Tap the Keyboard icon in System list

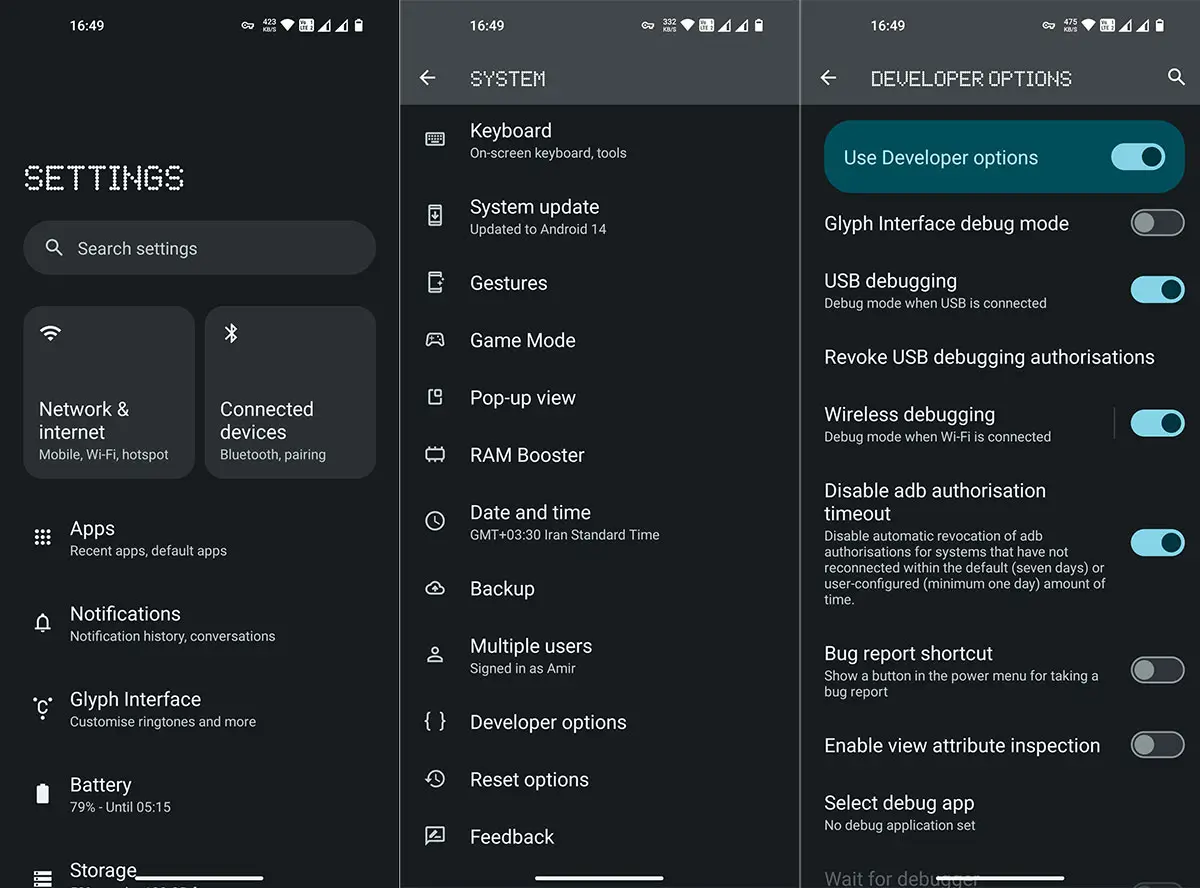click(435, 140)
